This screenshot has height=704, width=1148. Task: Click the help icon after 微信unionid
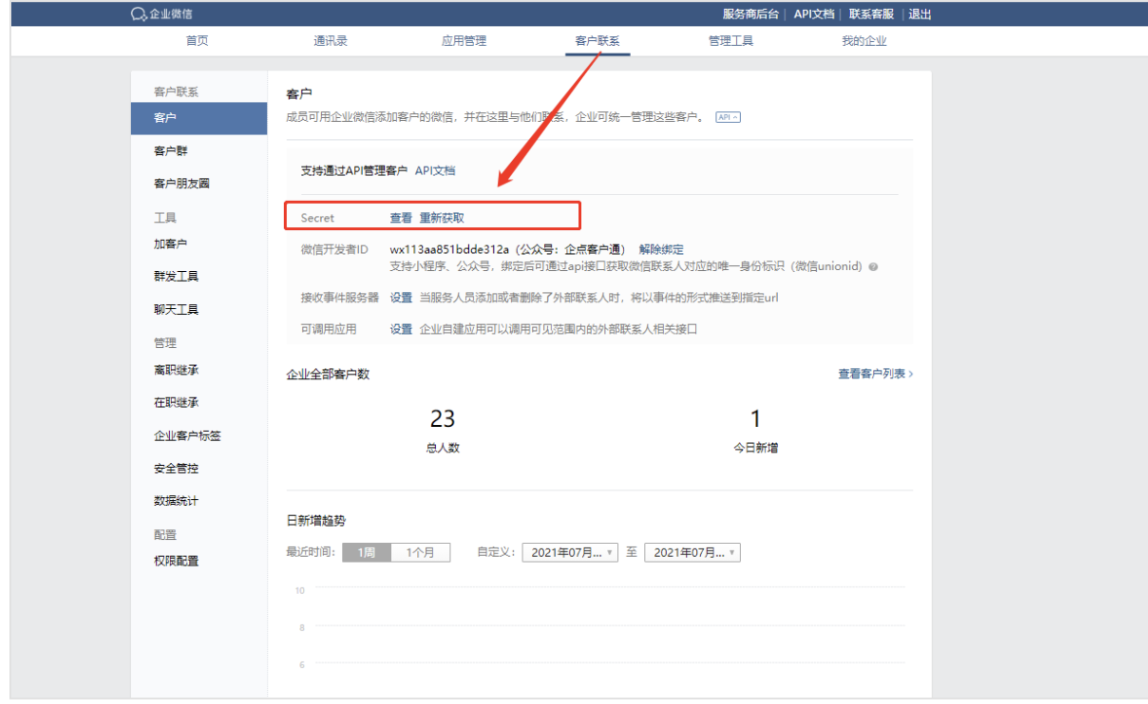pyautogui.click(x=873, y=267)
